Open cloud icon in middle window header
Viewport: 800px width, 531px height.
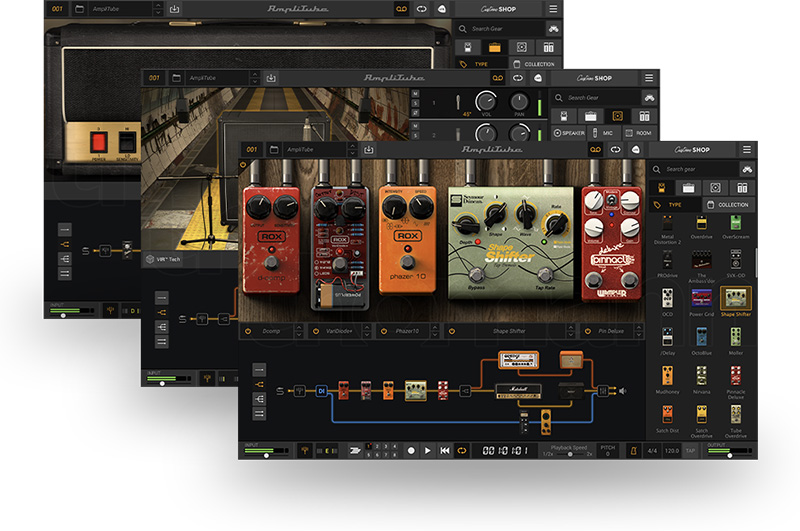(x=538, y=78)
